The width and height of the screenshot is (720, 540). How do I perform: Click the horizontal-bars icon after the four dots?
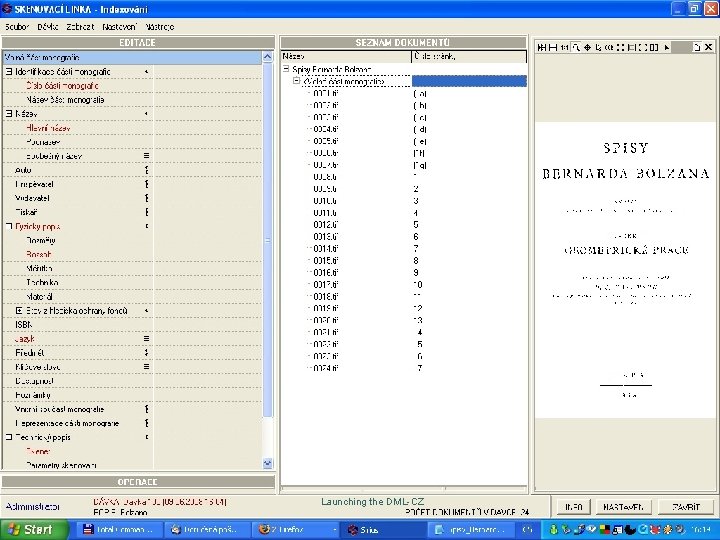(632, 47)
